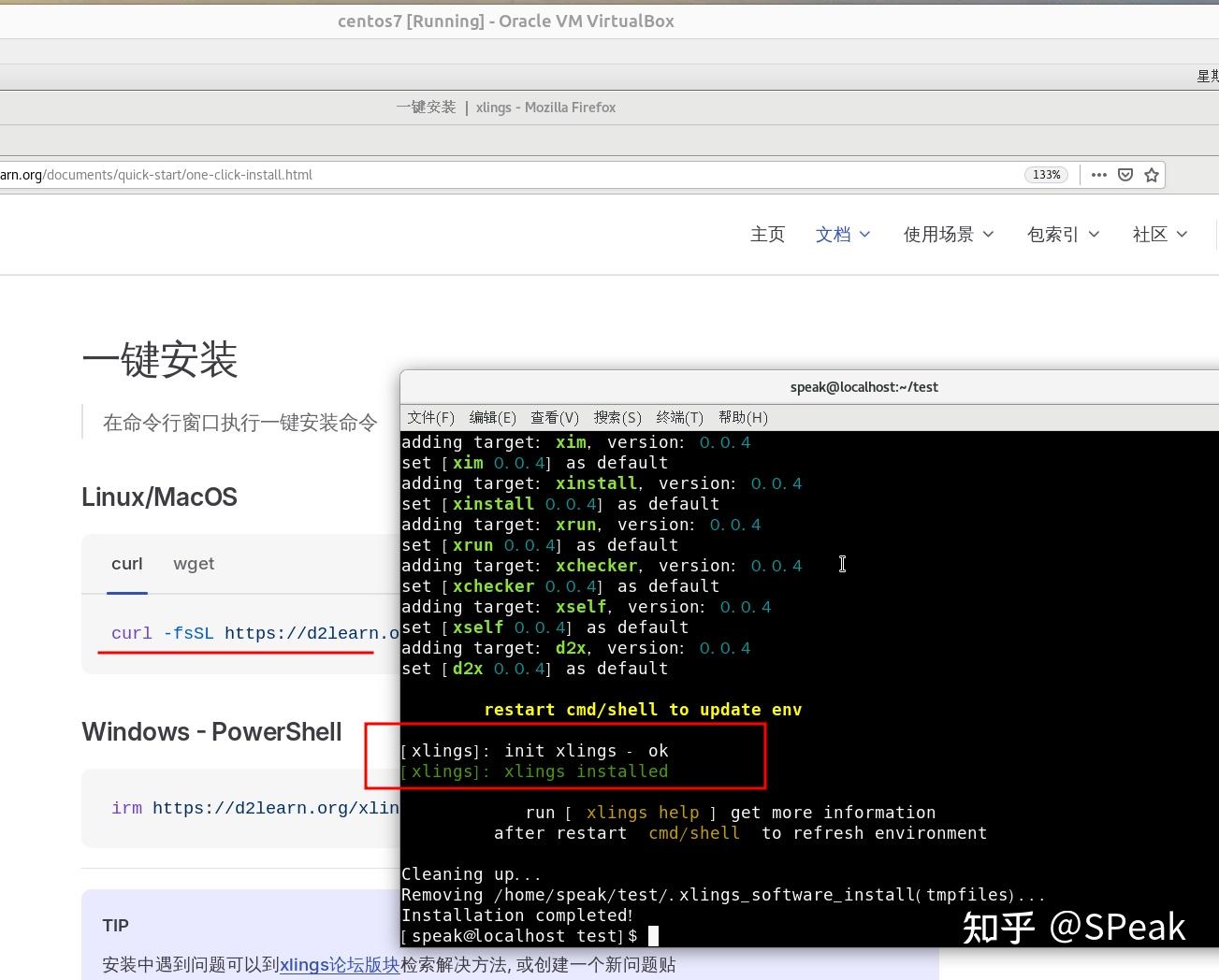
Task: Open the 搜索(S) terminal menu
Action: coord(617,417)
